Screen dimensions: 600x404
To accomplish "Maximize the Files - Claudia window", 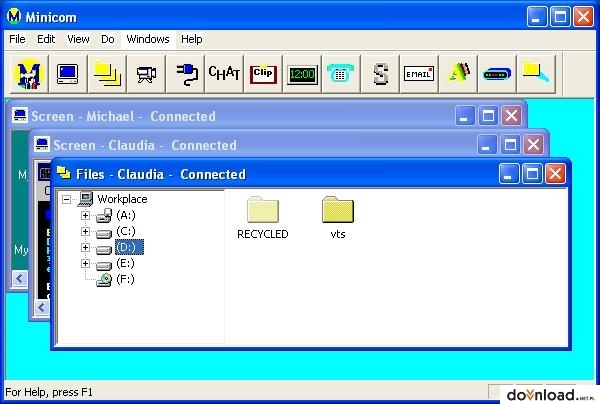I will pyautogui.click(x=532, y=174).
